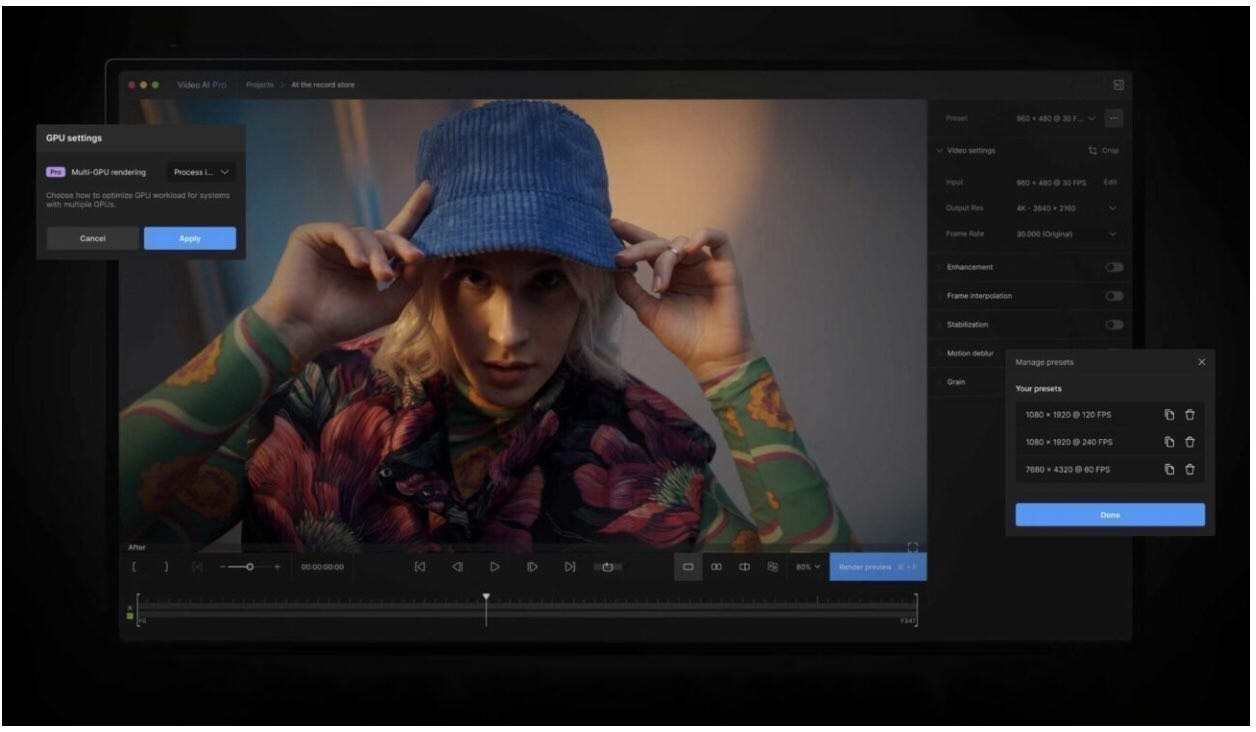
Task: Open the Preset dropdown
Action: tap(1056, 119)
